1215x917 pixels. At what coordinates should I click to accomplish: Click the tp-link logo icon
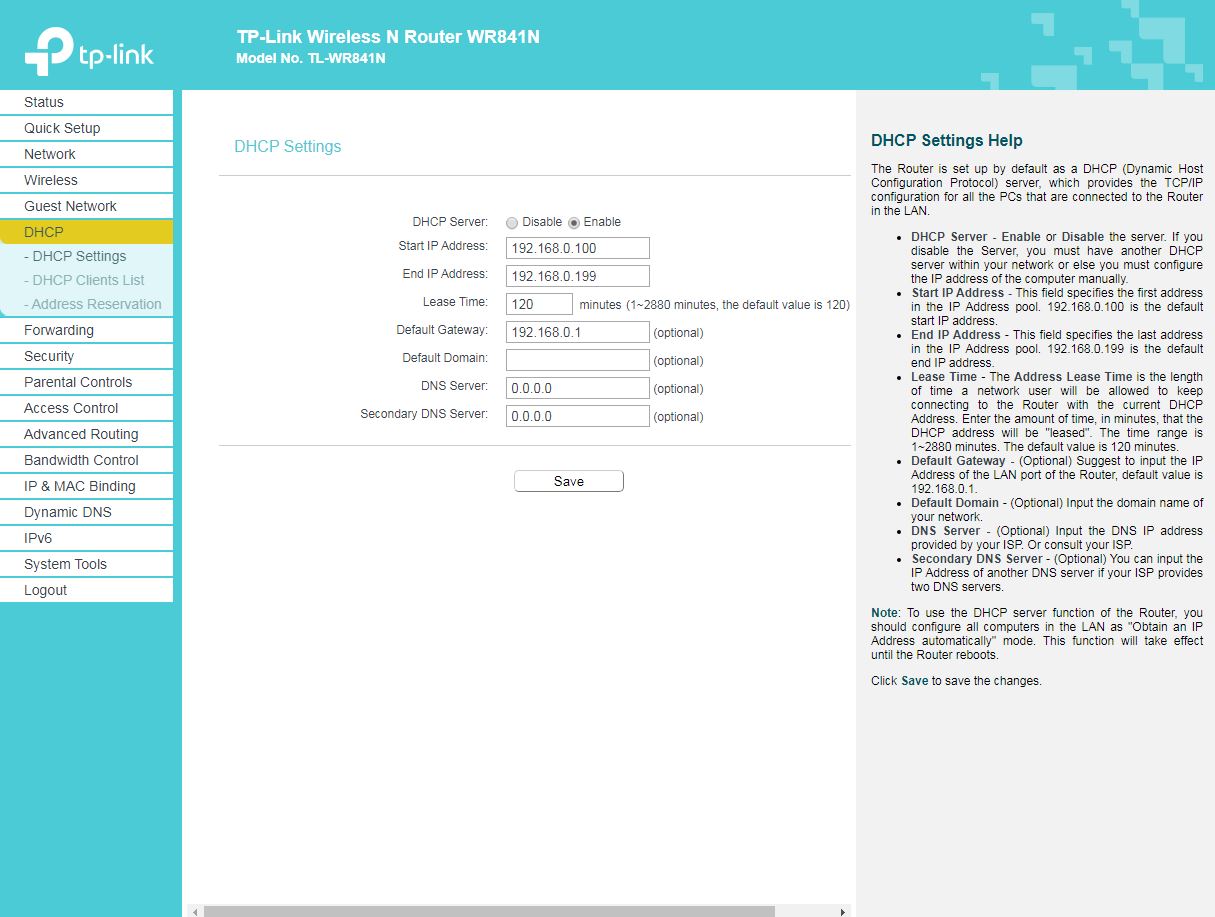47,52
